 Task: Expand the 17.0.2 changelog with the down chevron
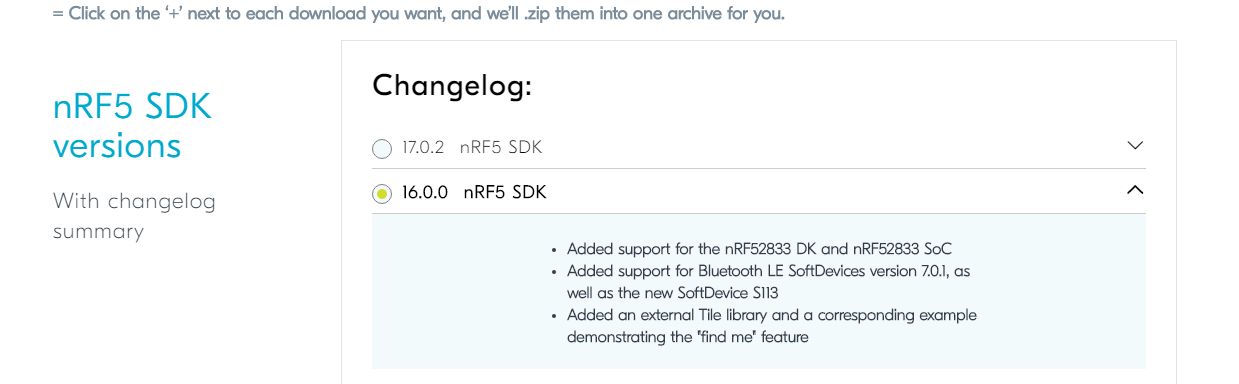point(1135,146)
